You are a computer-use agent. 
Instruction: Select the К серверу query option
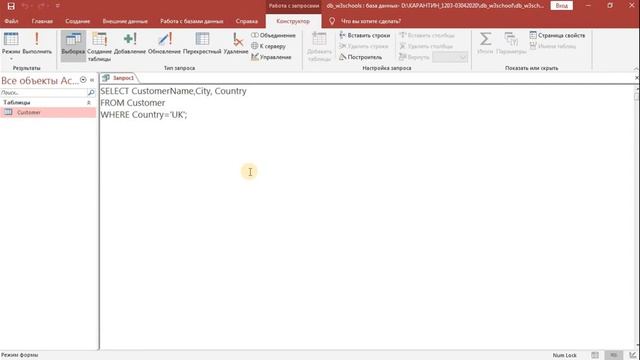point(269,46)
